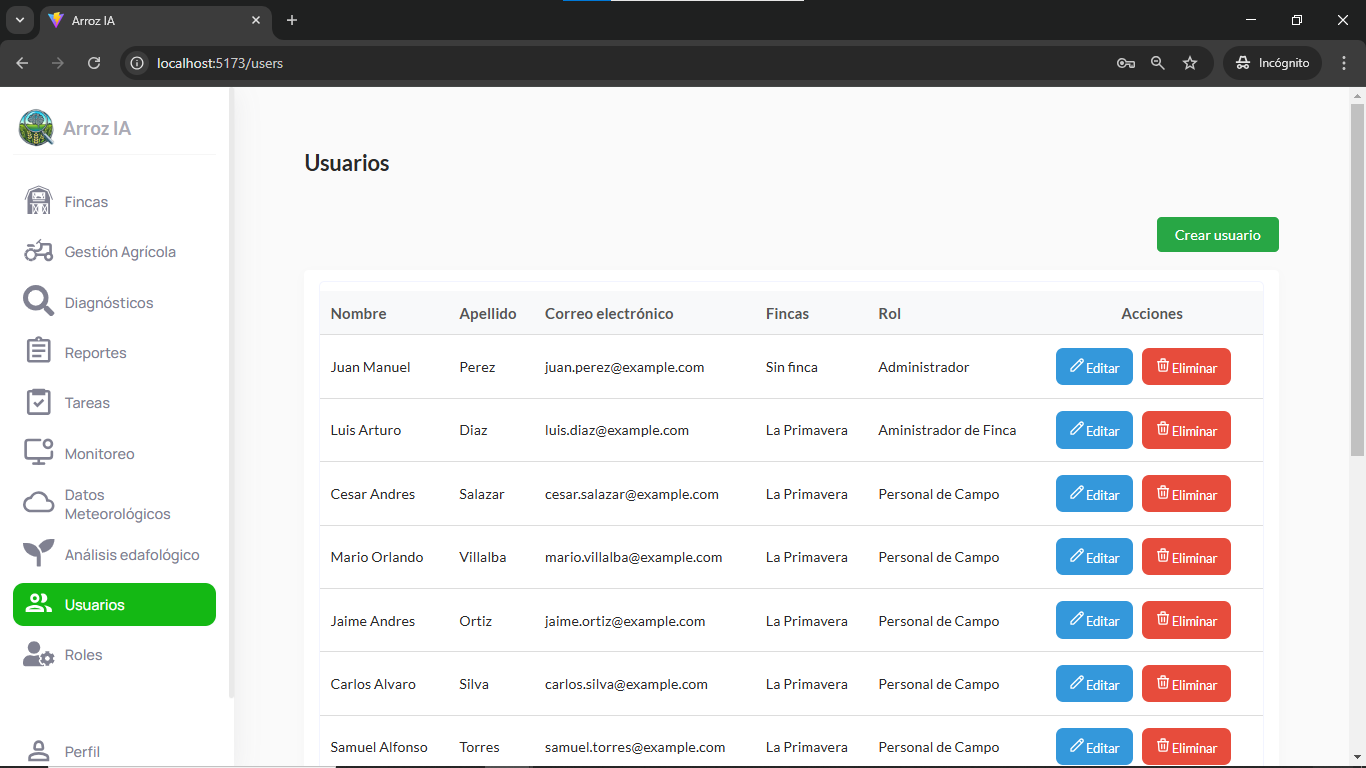Click the monitor icon for Monitoreo

tap(39, 453)
